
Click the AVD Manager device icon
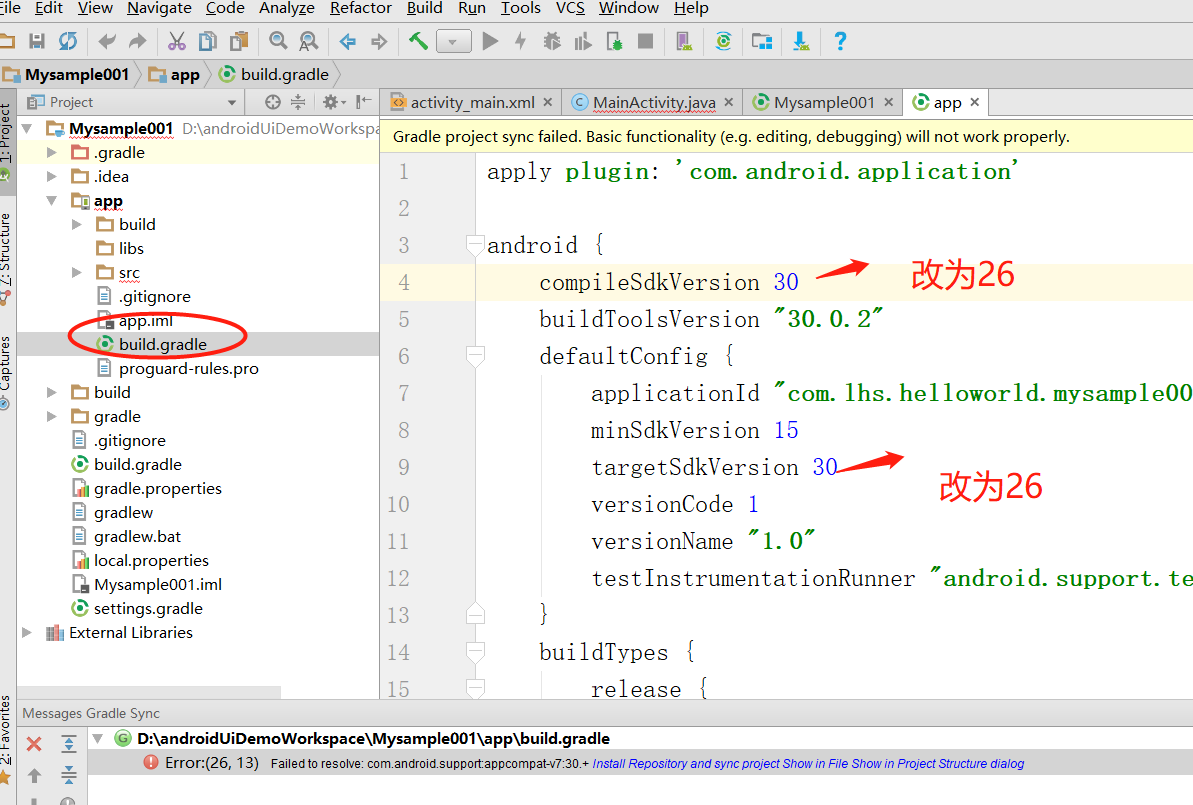pyautogui.click(x=684, y=41)
